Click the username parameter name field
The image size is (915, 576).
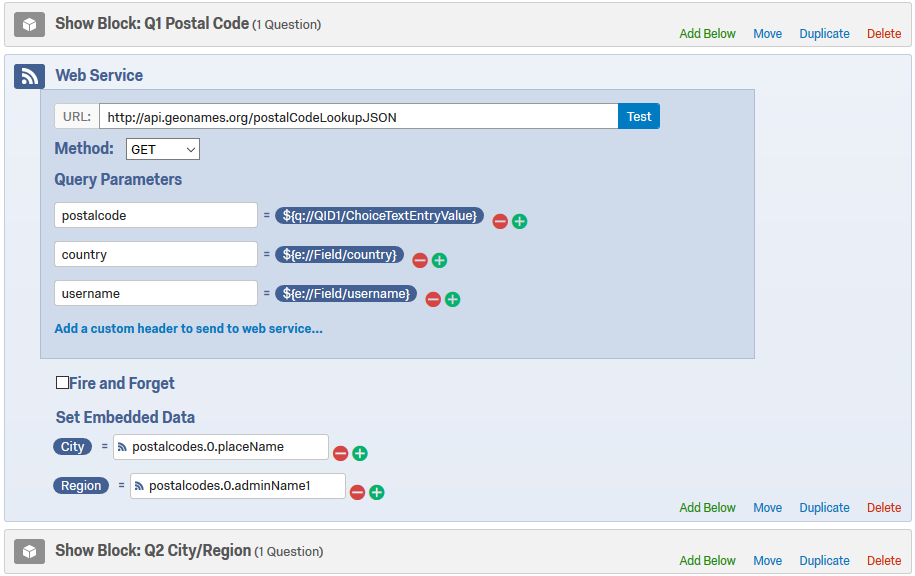(x=156, y=294)
